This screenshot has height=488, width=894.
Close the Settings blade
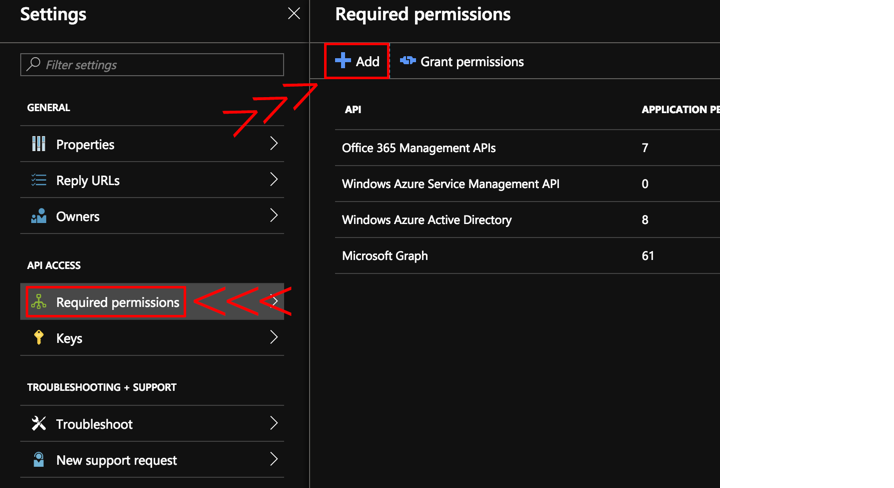click(x=294, y=14)
